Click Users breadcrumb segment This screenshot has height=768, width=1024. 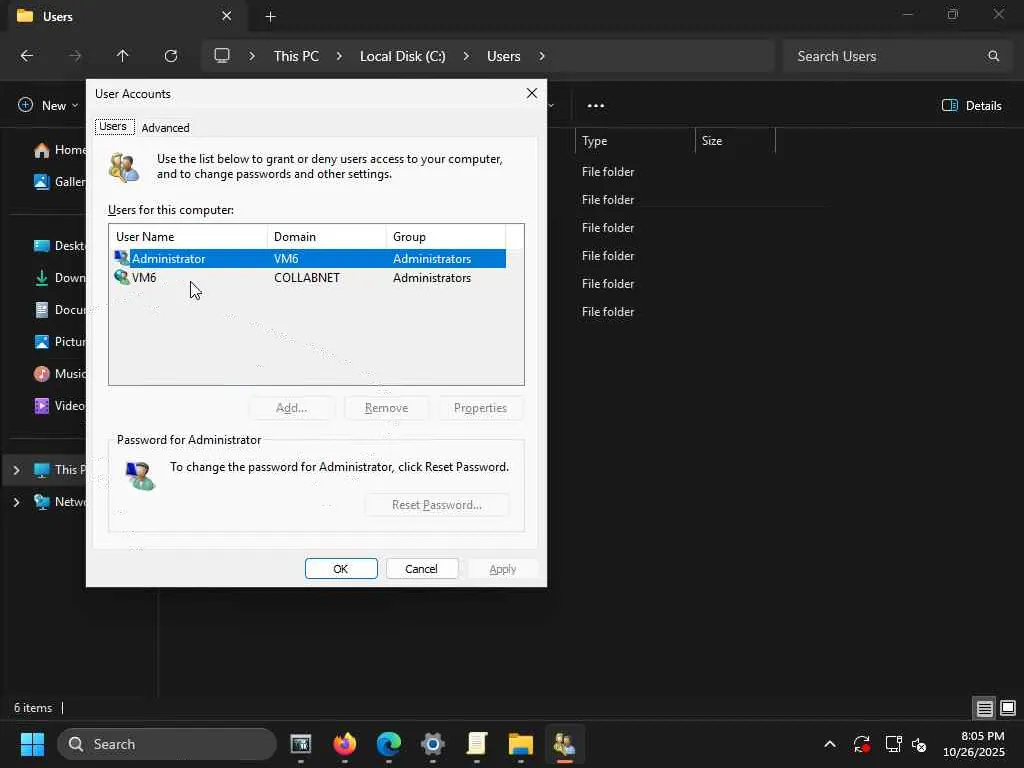(504, 56)
